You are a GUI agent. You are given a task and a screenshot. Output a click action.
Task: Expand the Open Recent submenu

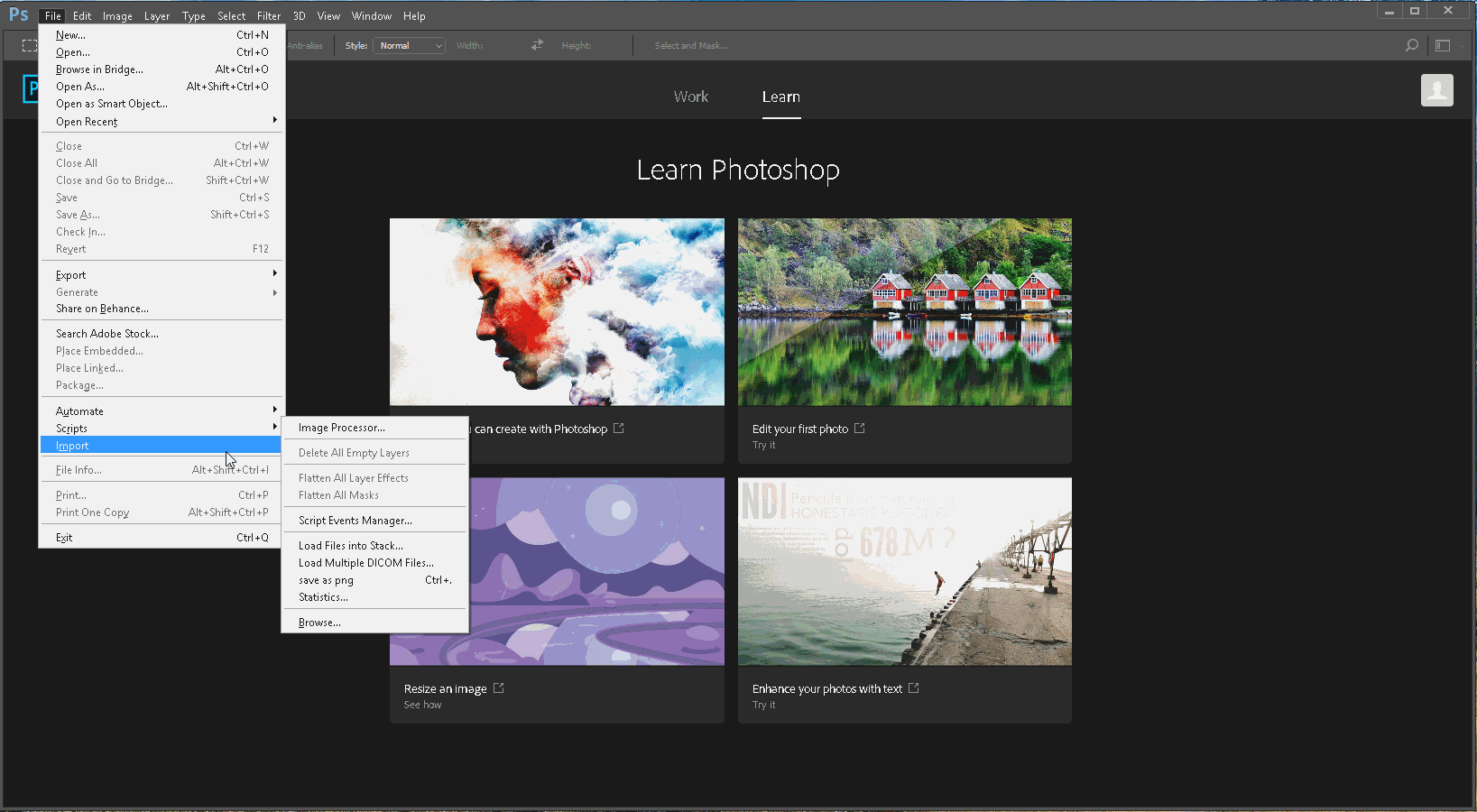pos(162,121)
